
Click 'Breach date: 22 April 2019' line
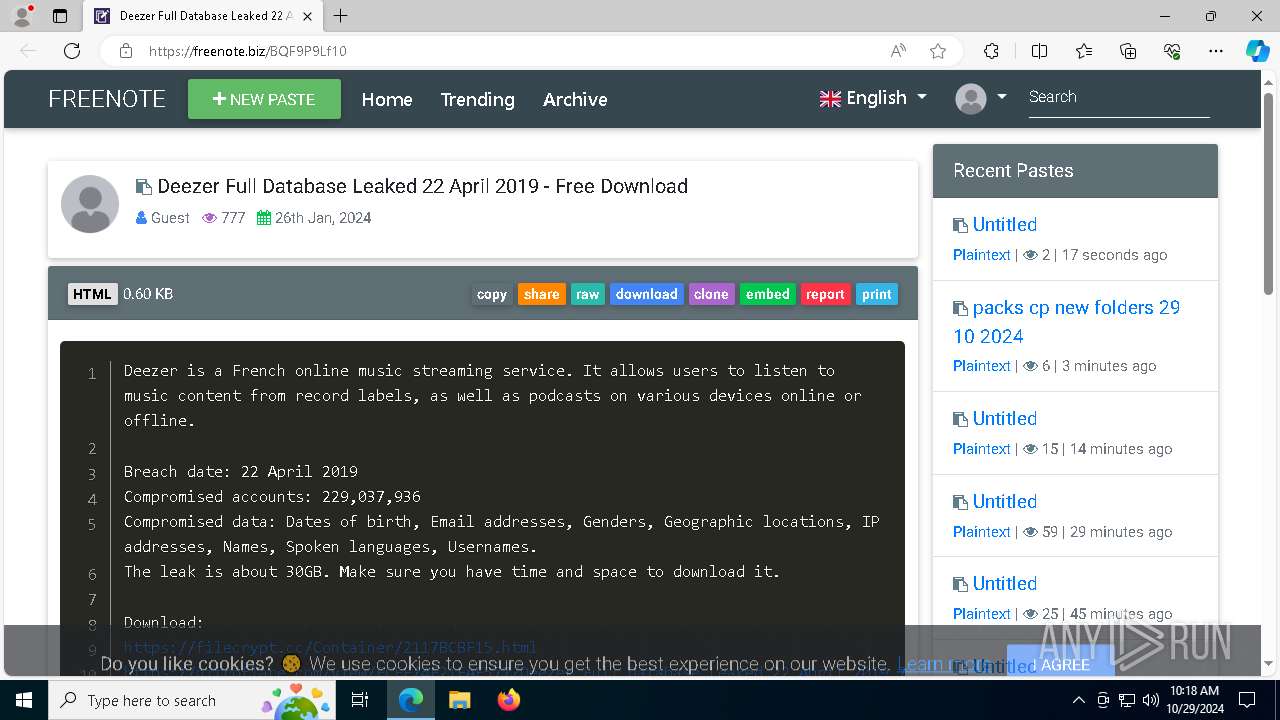coord(241,471)
